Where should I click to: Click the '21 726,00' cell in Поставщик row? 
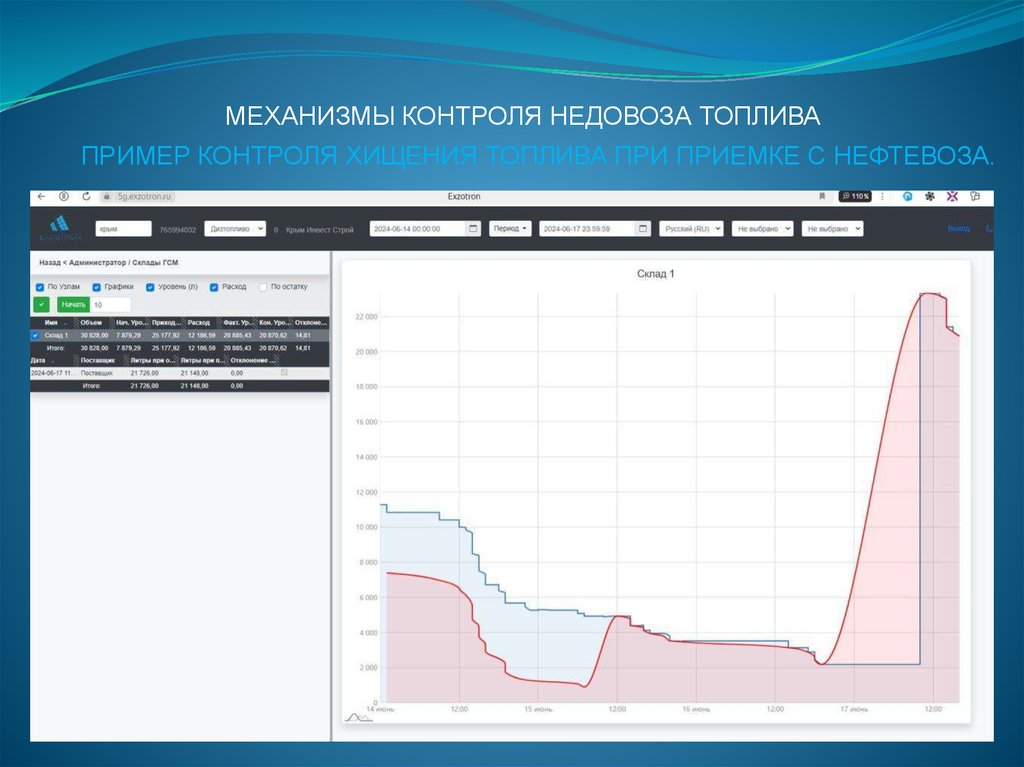(x=144, y=373)
